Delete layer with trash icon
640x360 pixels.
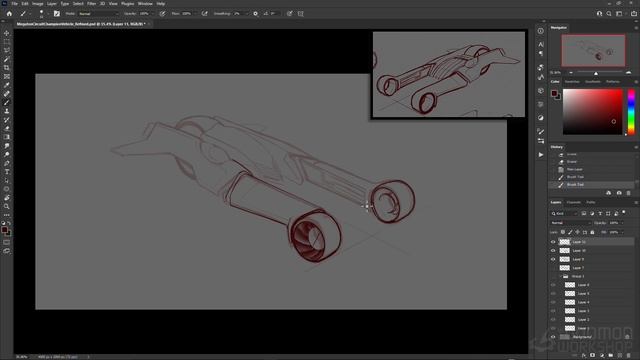(629, 356)
